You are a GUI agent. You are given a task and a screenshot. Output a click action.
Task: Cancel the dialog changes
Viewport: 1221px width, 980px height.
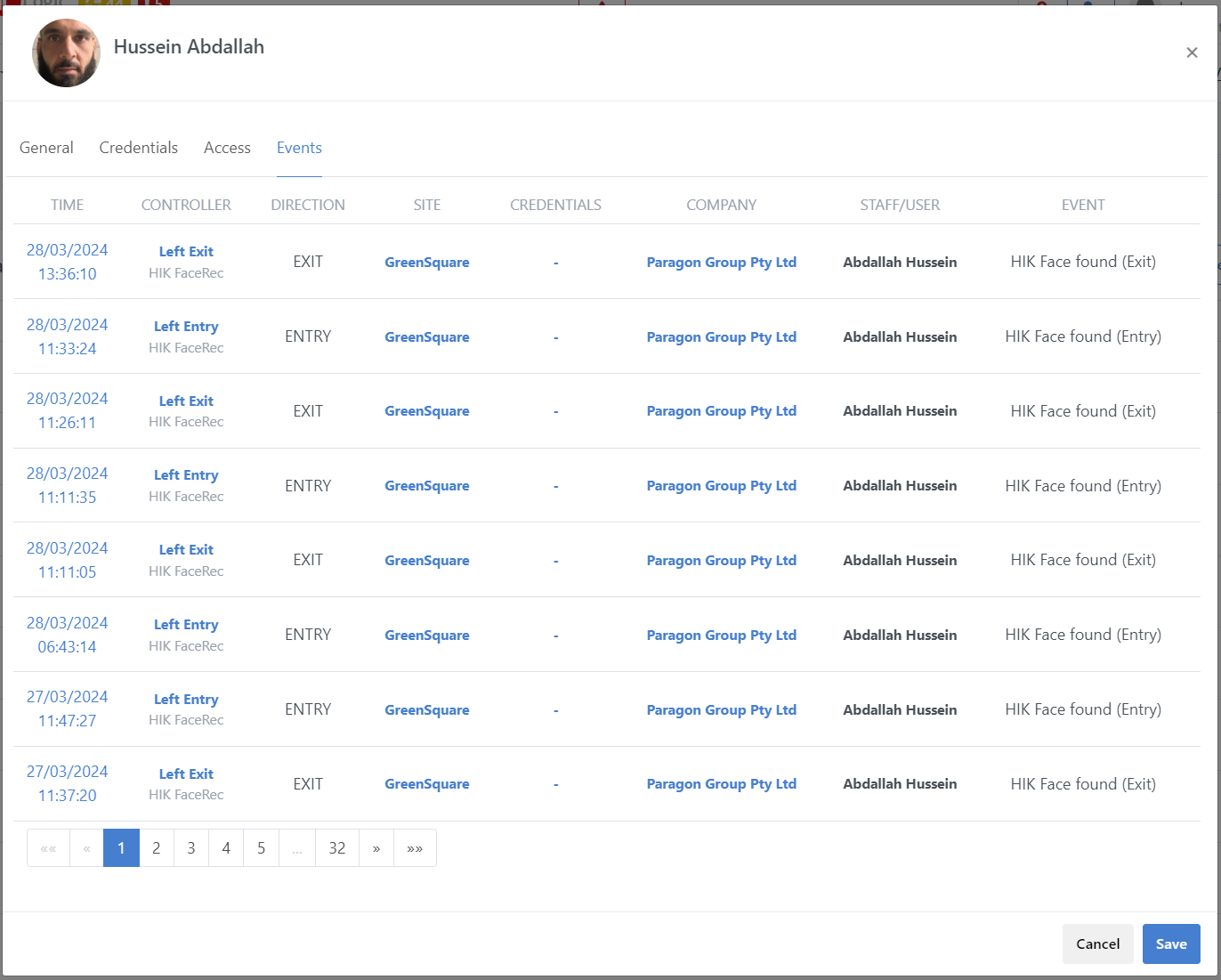pos(1097,944)
